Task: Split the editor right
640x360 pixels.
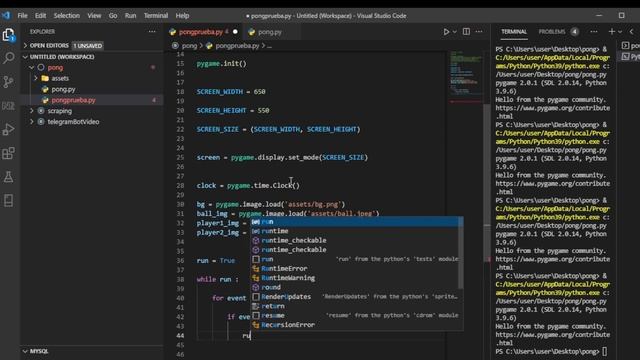Action: [x=466, y=32]
